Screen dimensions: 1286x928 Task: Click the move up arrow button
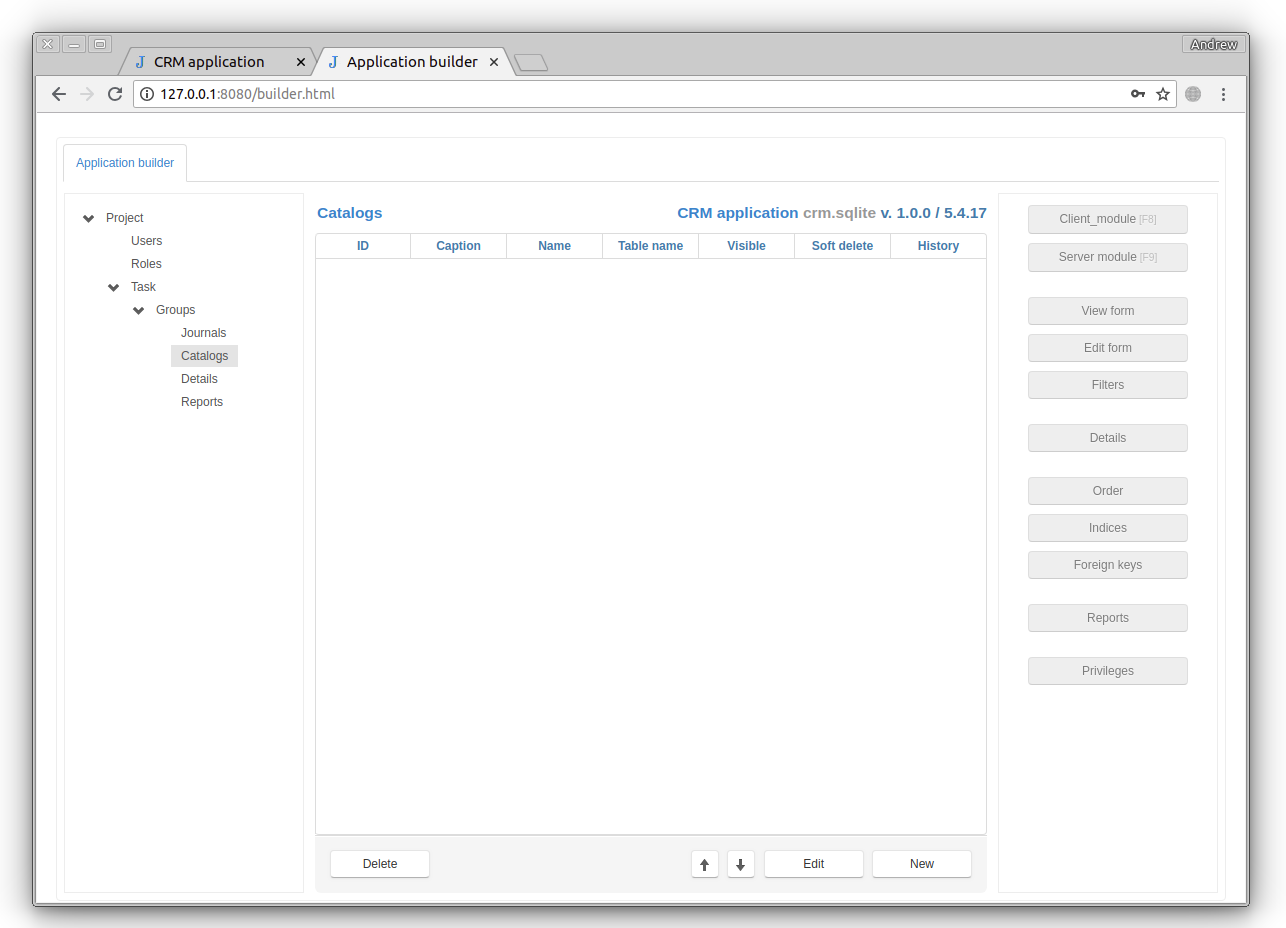click(x=705, y=864)
